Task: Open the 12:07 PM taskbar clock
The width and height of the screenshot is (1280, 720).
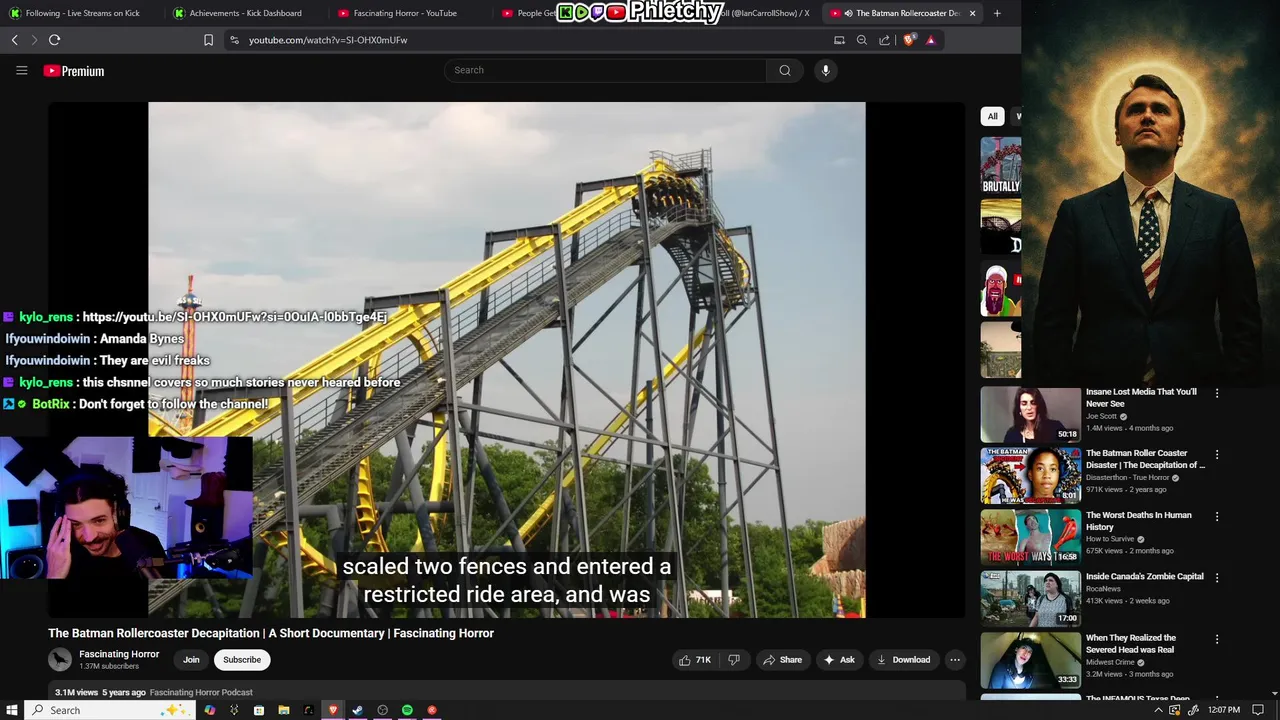Action: click(x=1223, y=710)
